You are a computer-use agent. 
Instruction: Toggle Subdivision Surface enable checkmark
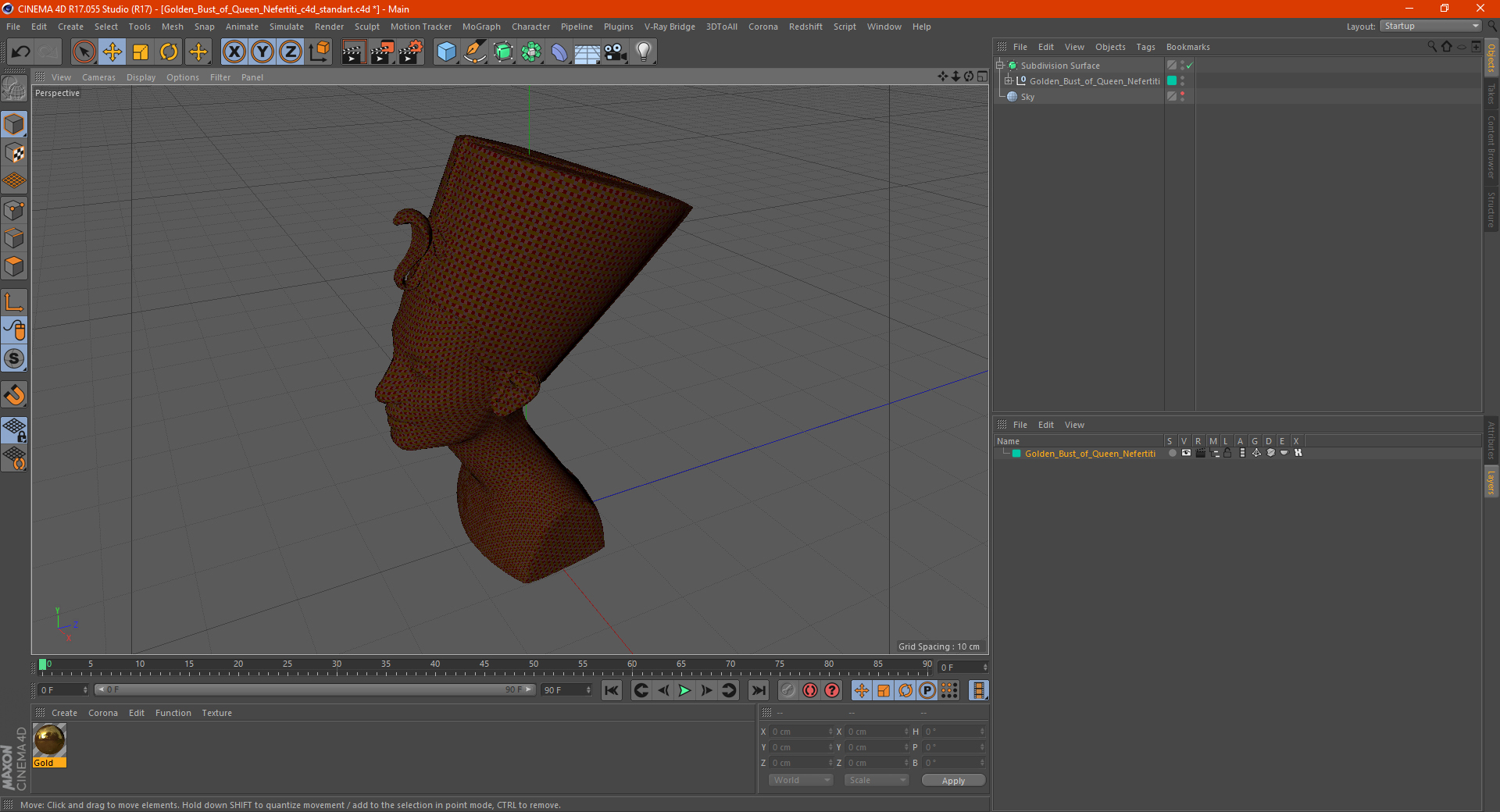(1189, 66)
